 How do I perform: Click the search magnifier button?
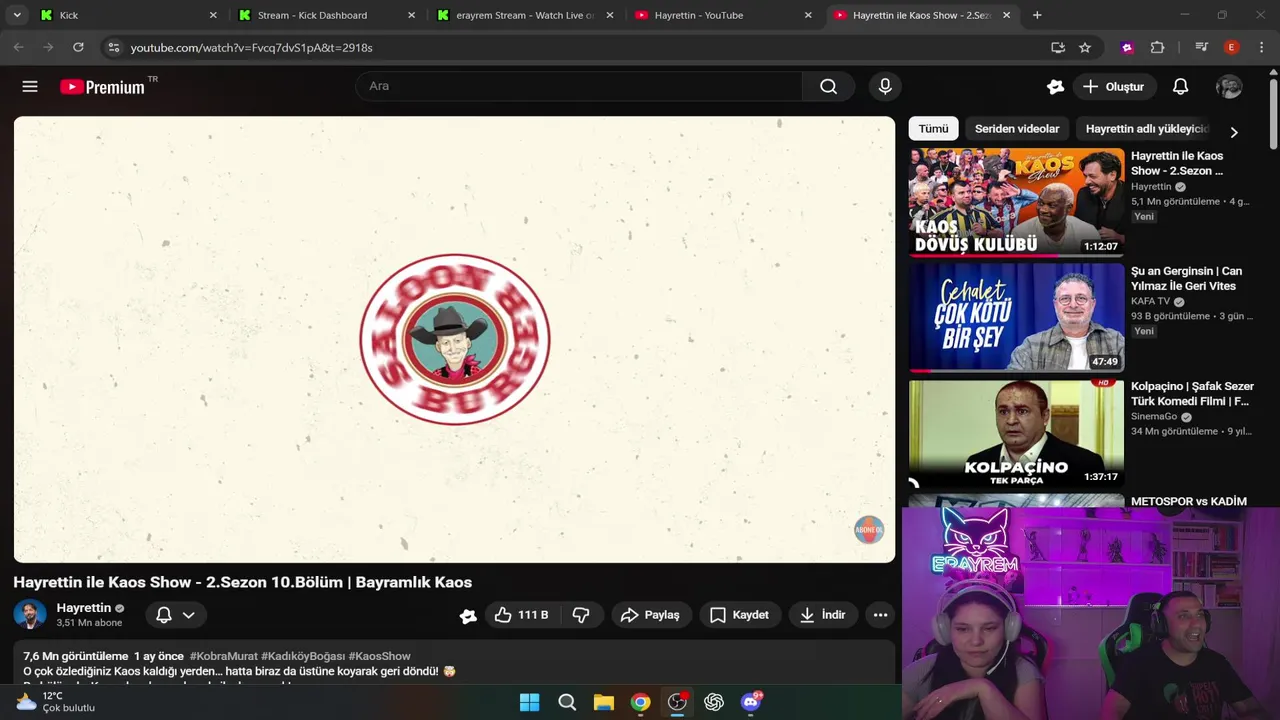(828, 86)
